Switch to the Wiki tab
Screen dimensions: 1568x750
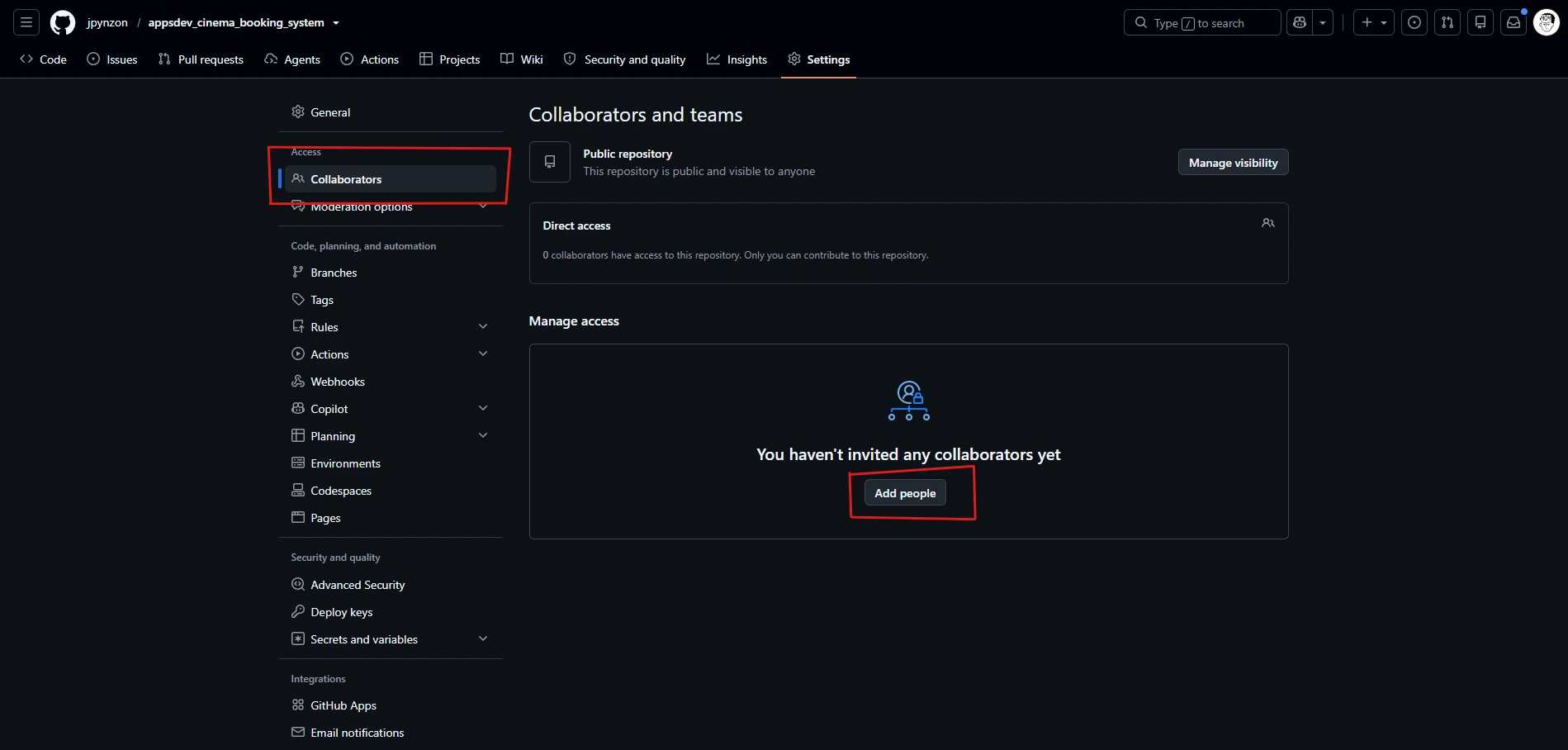(x=522, y=59)
